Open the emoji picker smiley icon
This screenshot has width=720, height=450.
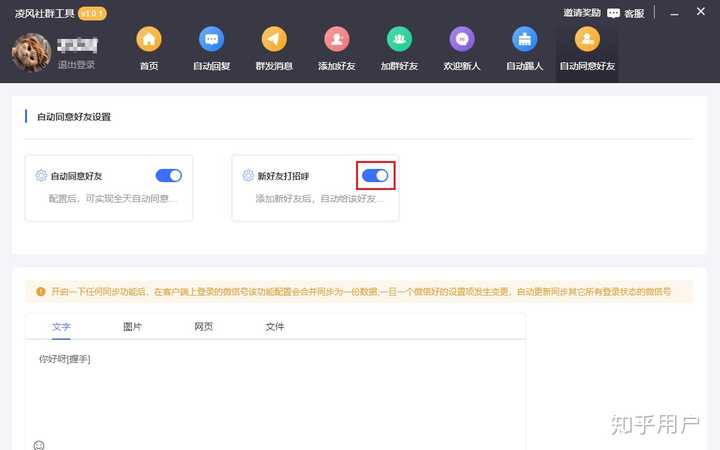(x=39, y=445)
